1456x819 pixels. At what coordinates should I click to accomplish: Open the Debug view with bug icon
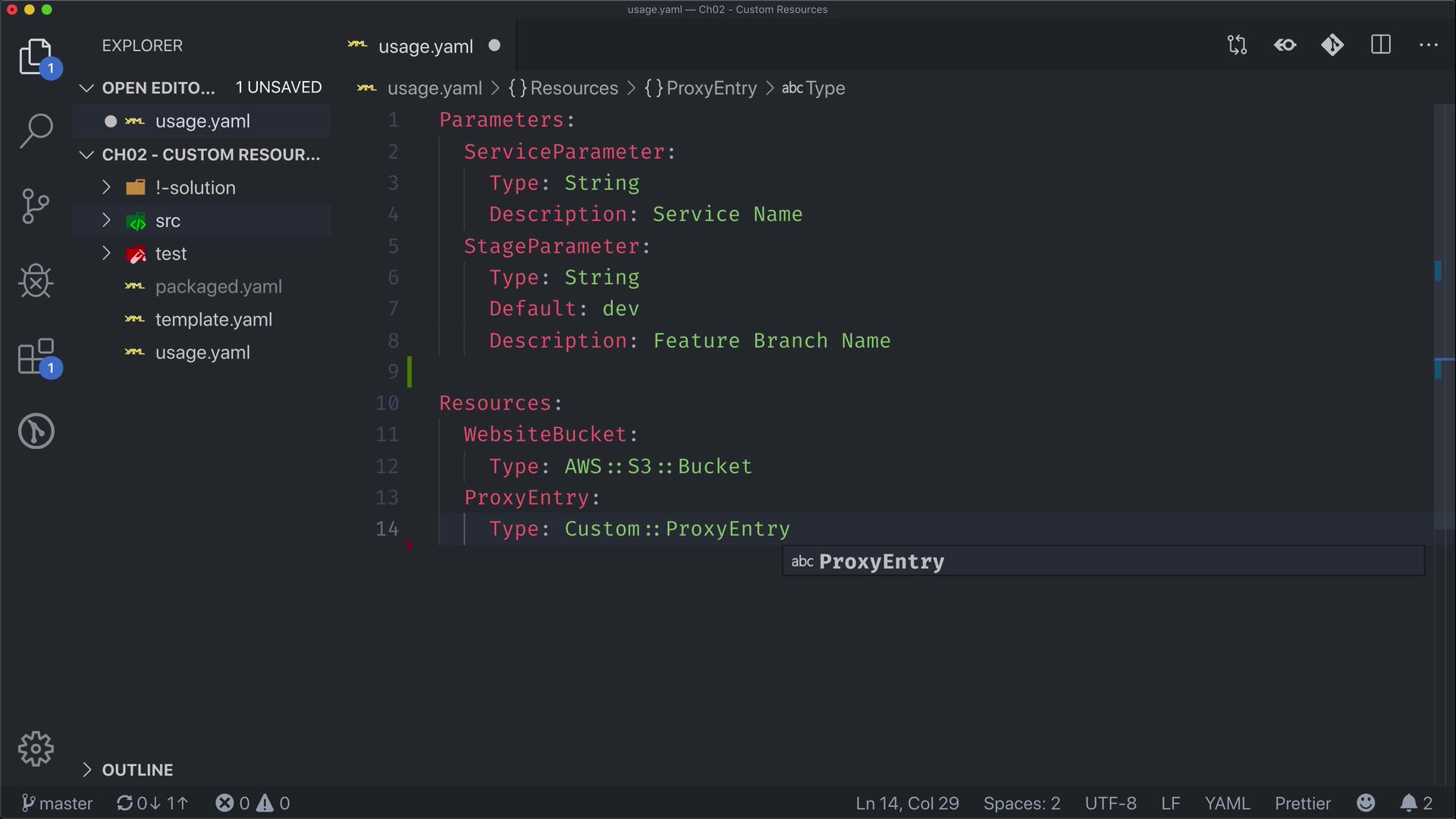point(36,281)
